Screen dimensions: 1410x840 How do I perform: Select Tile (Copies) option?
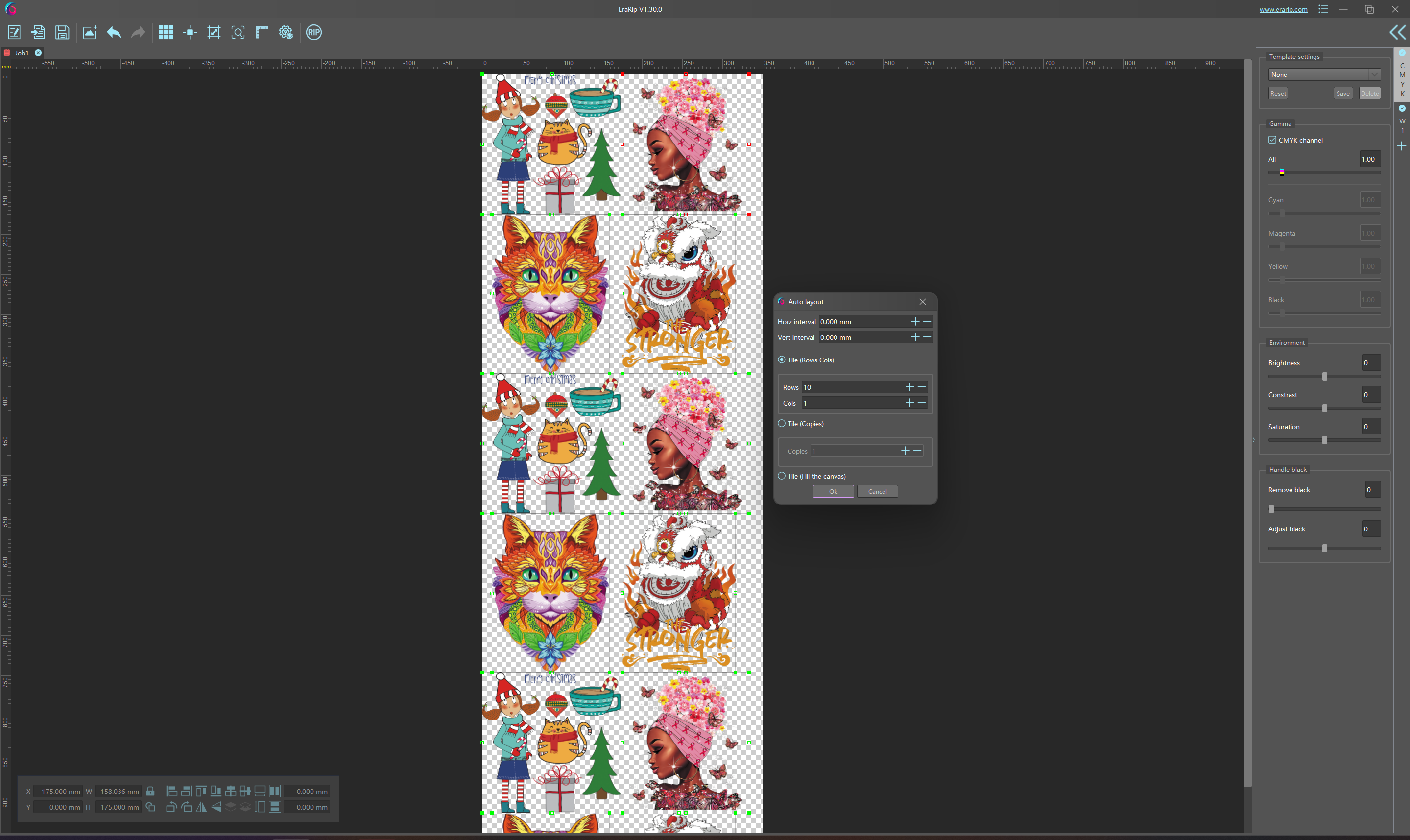(782, 423)
